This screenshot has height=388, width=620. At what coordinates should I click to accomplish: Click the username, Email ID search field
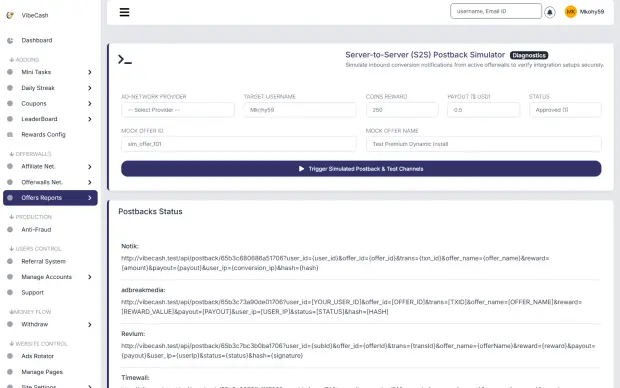pos(496,11)
